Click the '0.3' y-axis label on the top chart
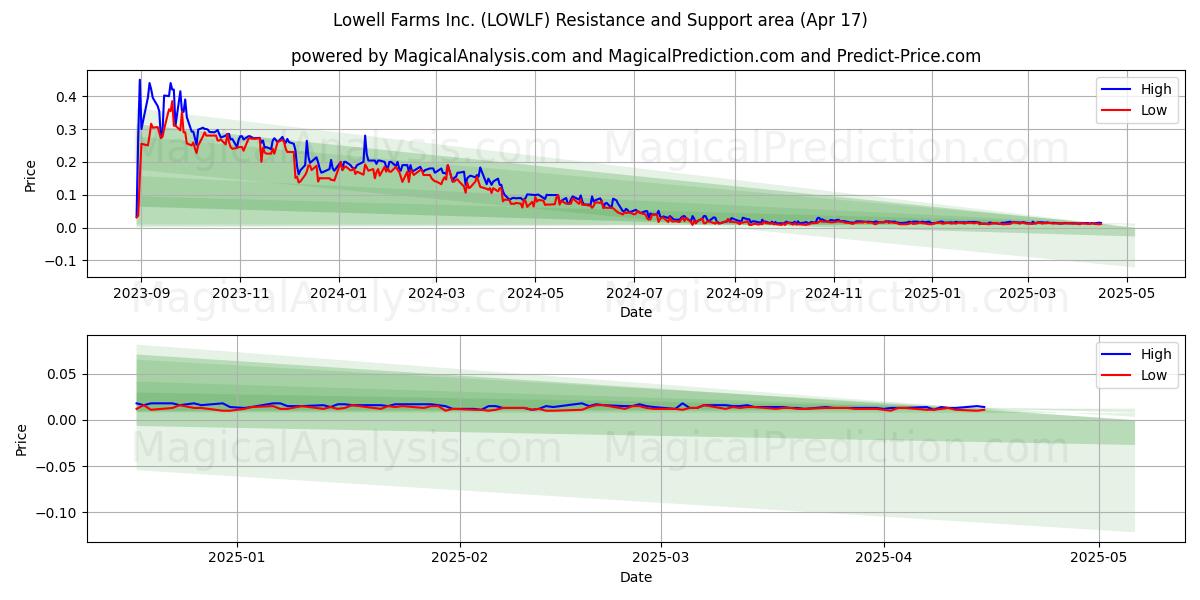This screenshot has width=1200, height=600. [x=67, y=130]
